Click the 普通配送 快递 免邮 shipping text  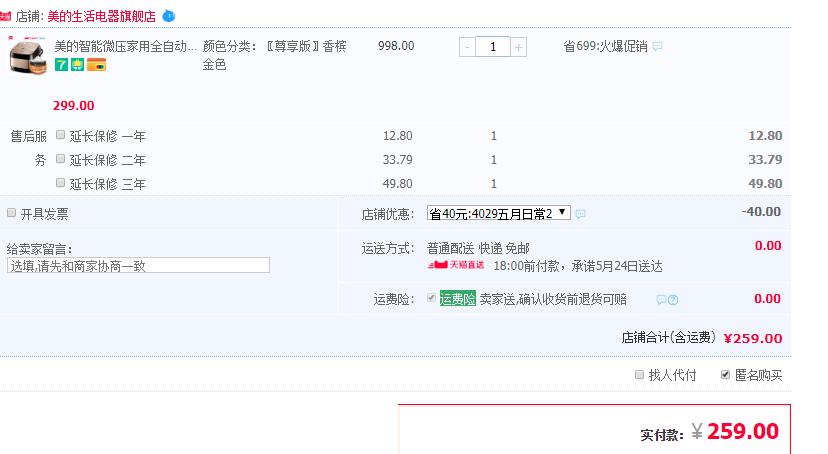click(478, 248)
